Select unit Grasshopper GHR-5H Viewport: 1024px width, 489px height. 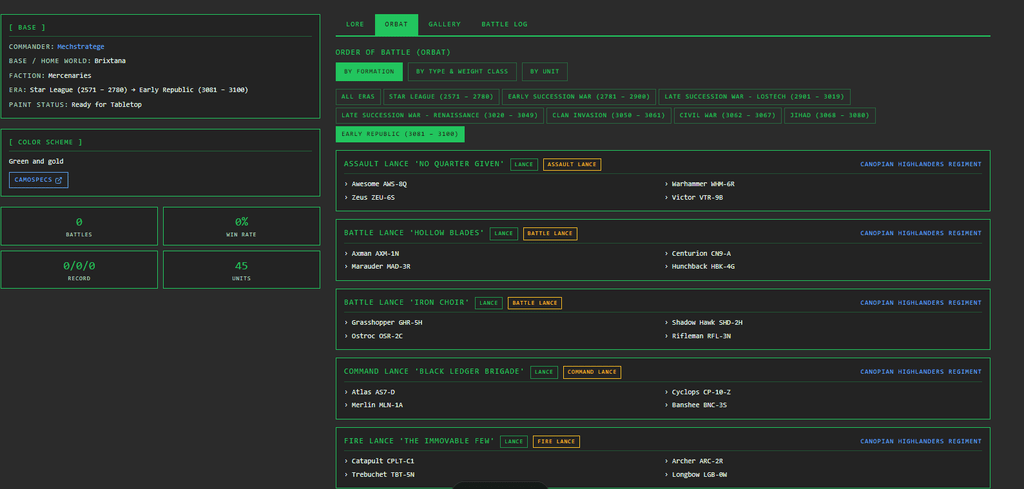tap(385, 323)
